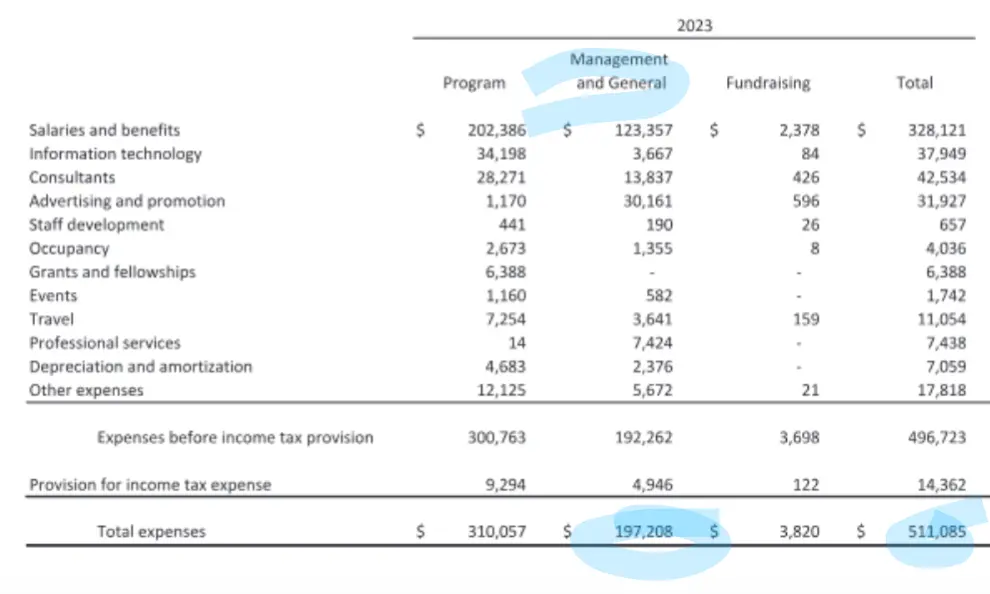The width and height of the screenshot is (990, 594).
Task: Click the Expenses before income tax provision label
Action: click(235, 438)
